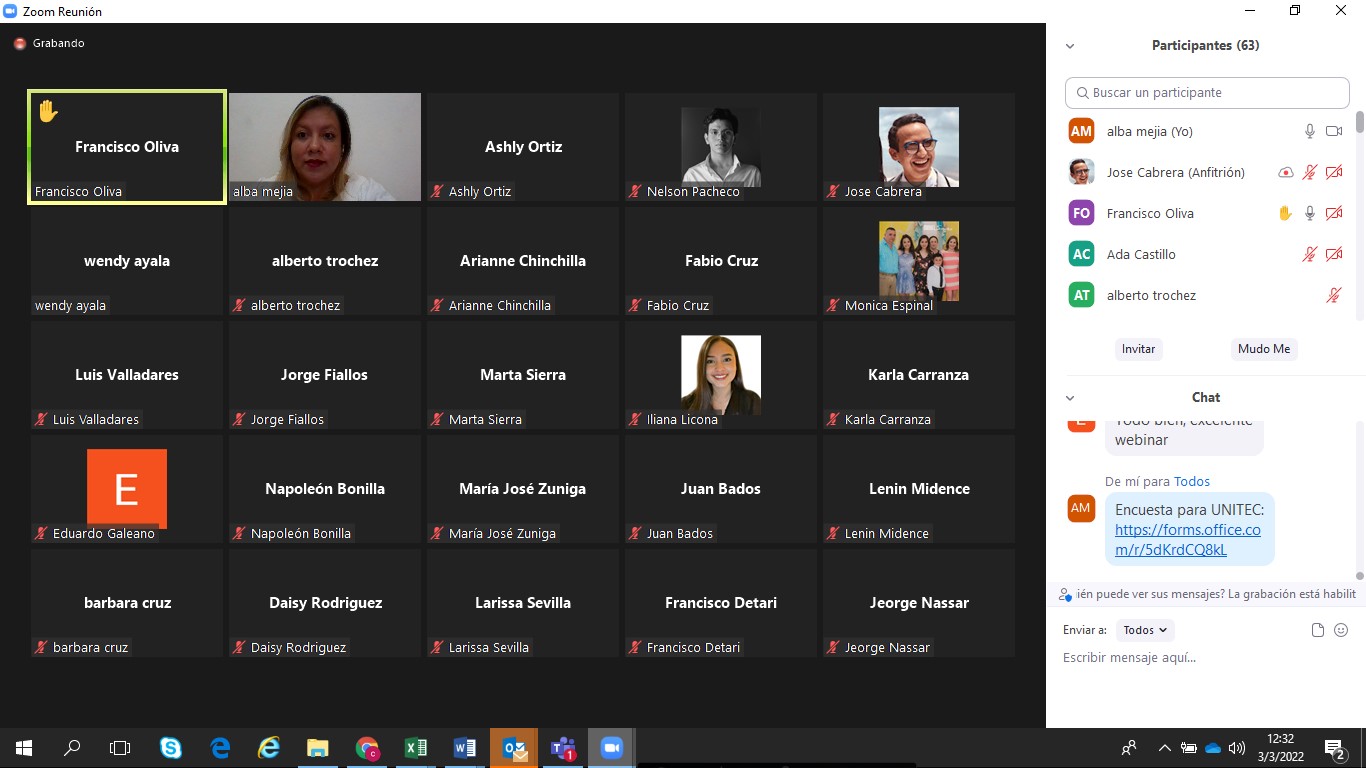The image size is (1366, 768).
Task: Click the 'Buscar un participante' search field
Action: 1207,93
